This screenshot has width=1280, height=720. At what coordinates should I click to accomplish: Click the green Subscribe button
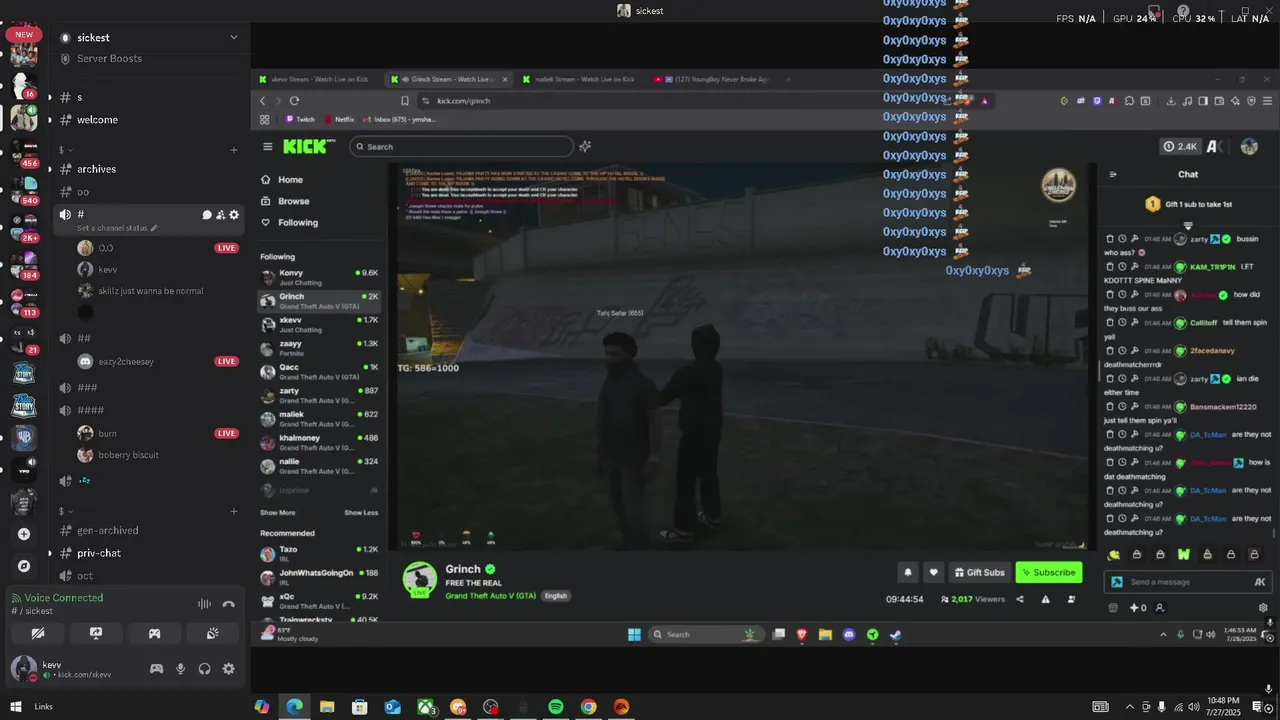1049,572
